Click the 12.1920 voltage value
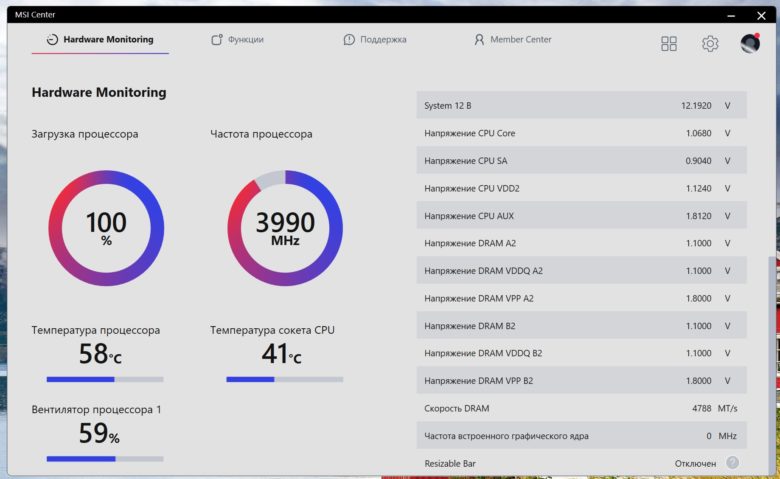 point(696,105)
